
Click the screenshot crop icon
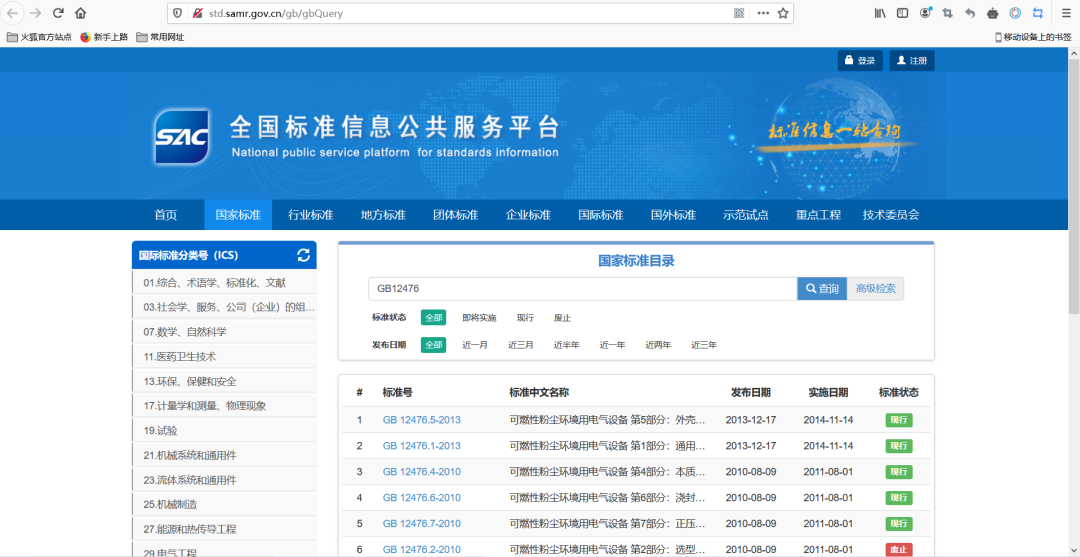[948, 13]
